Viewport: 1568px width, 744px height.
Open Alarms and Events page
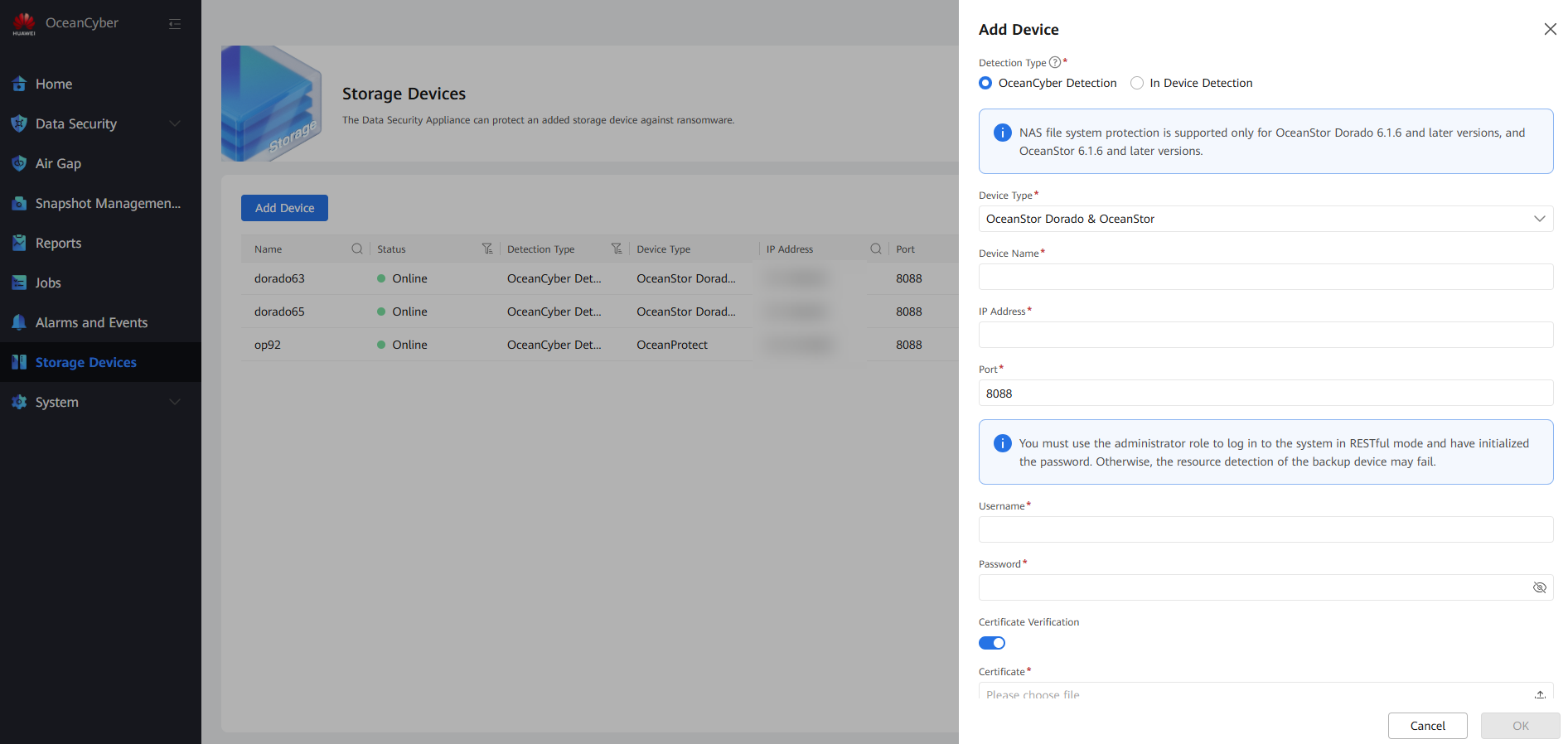pyautogui.click(x=91, y=322)
